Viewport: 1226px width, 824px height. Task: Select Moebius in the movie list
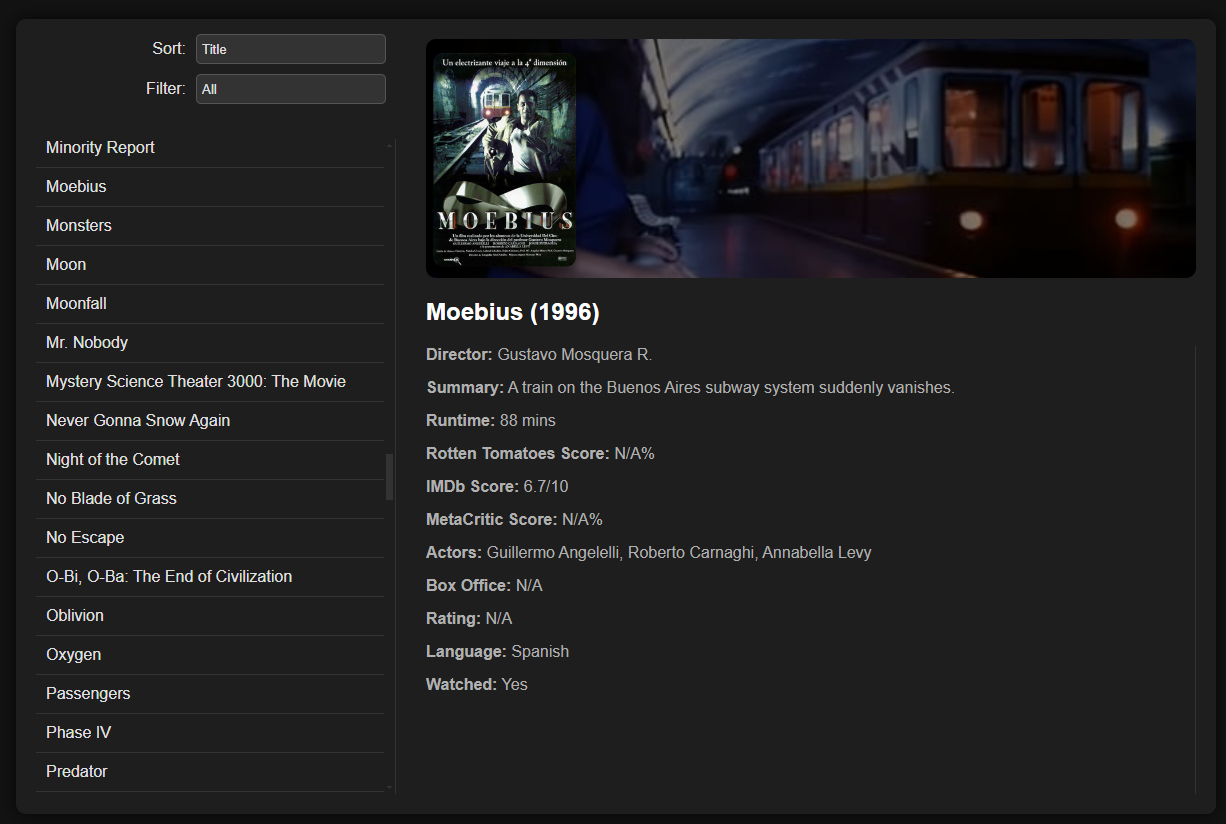pos(210,187)
